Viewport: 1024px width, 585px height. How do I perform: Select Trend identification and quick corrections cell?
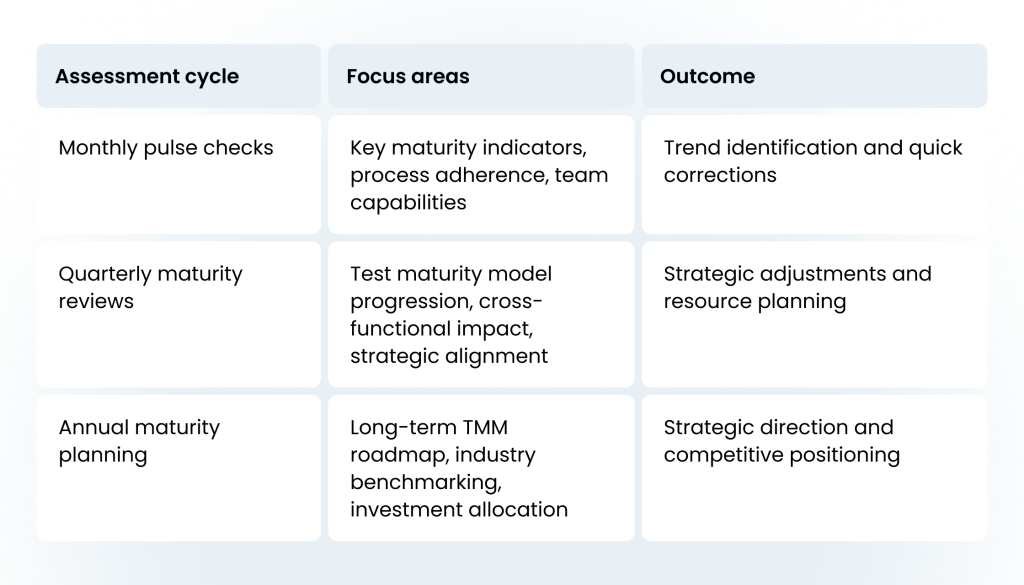click(x=814, y=174)
